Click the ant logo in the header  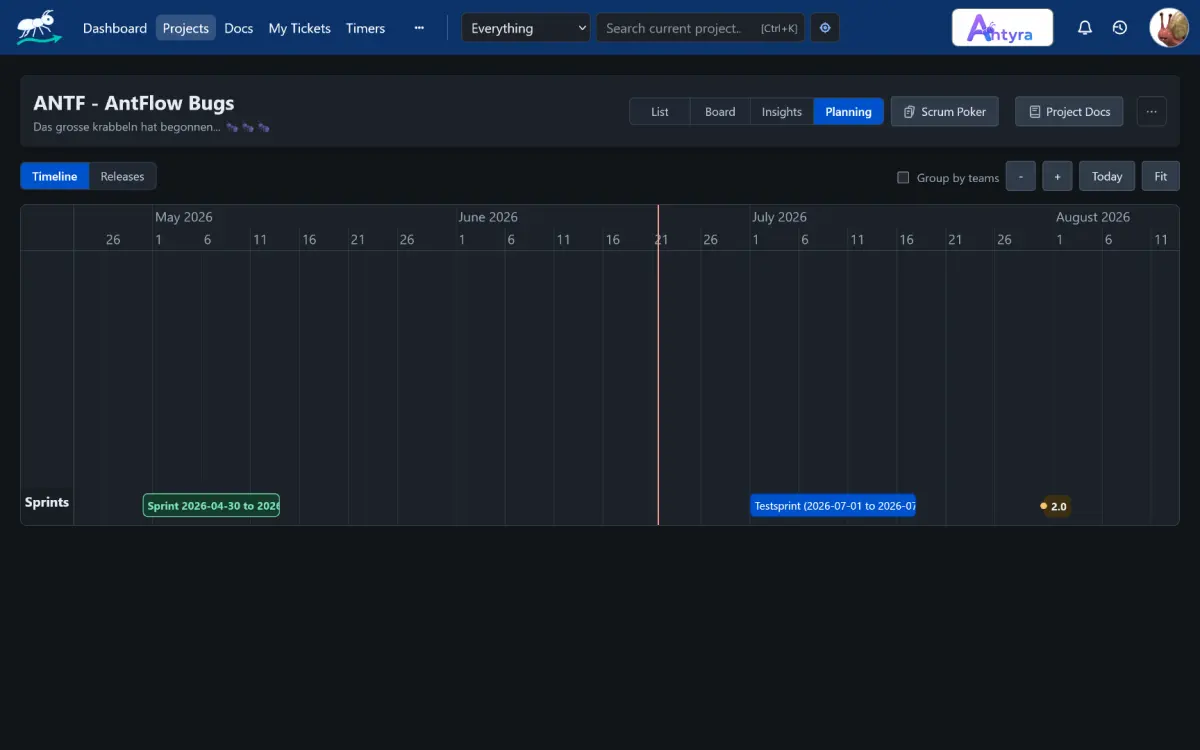[38, 27]
